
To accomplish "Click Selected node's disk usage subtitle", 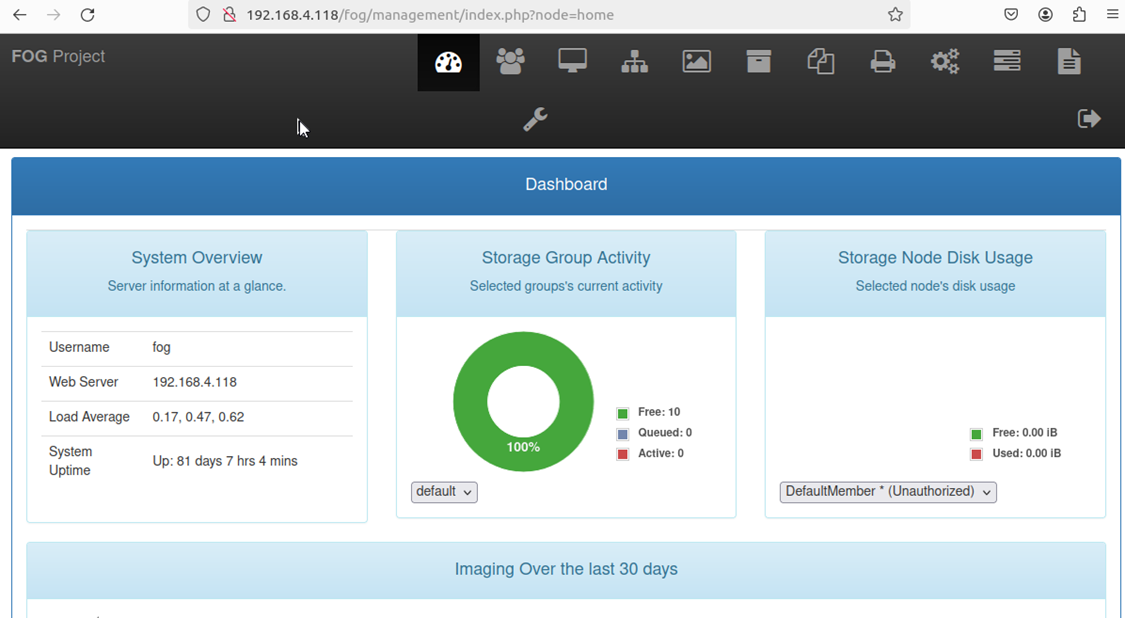I will [936, 286].
